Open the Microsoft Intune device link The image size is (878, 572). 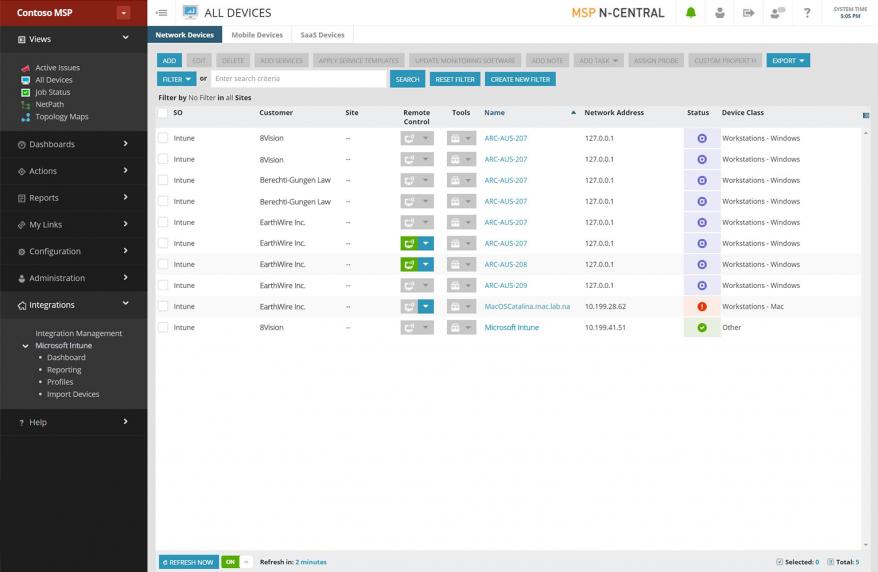tap(511, 327)
